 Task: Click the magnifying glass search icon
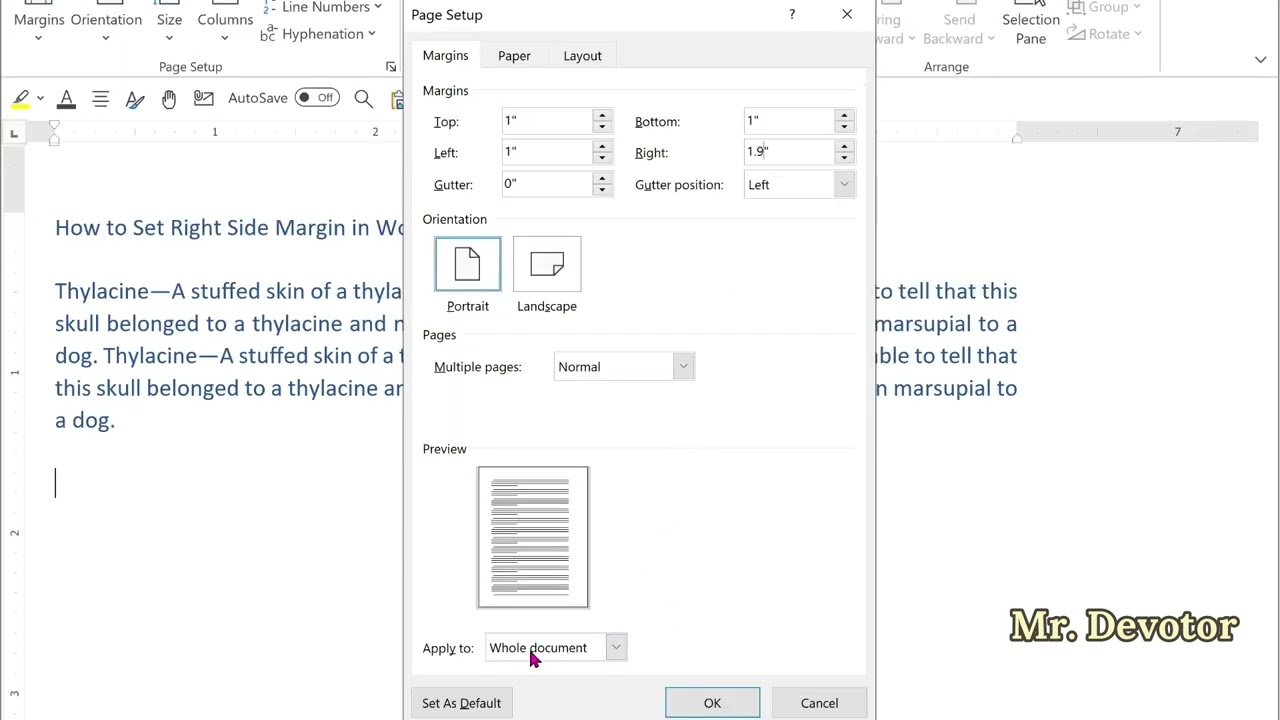pos(363,98)
